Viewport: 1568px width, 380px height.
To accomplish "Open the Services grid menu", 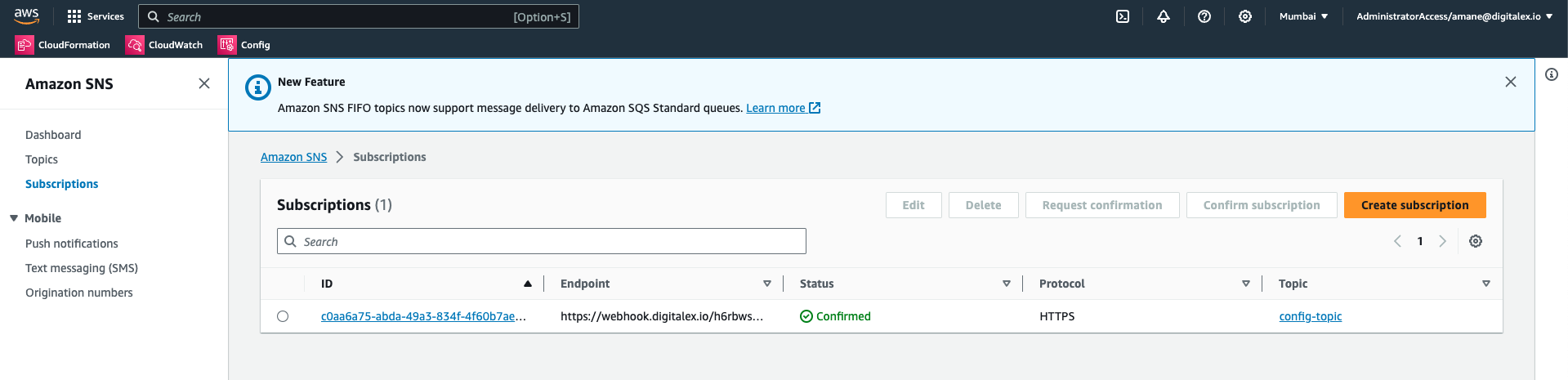I will [x=96, y=16].
